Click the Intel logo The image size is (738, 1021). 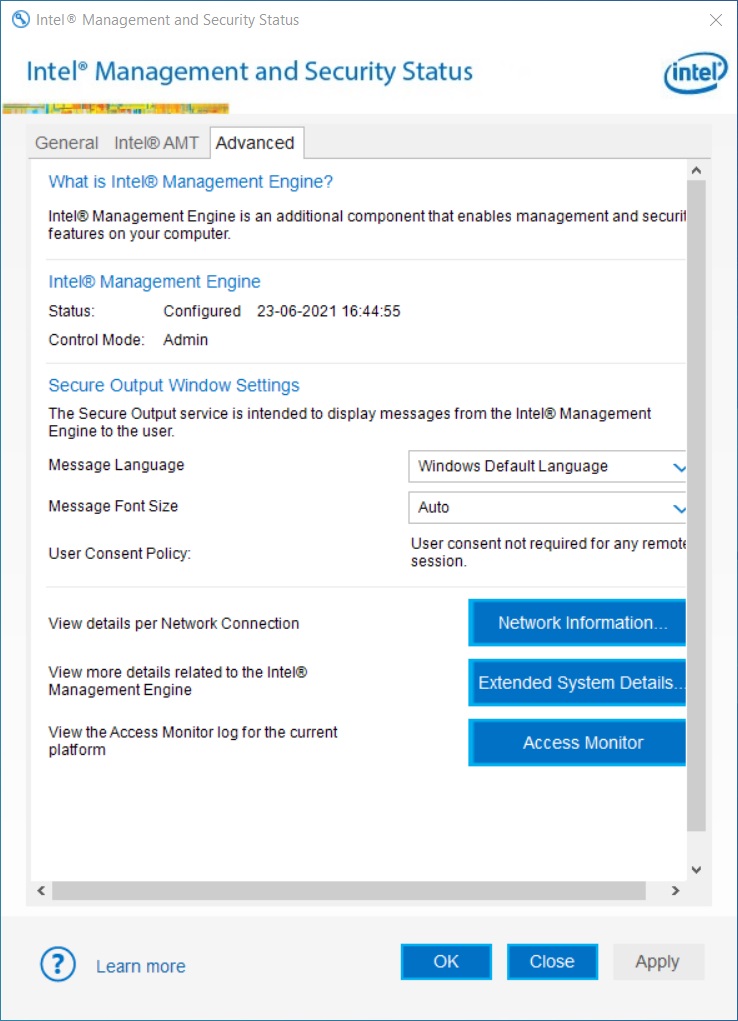point(695,73)
